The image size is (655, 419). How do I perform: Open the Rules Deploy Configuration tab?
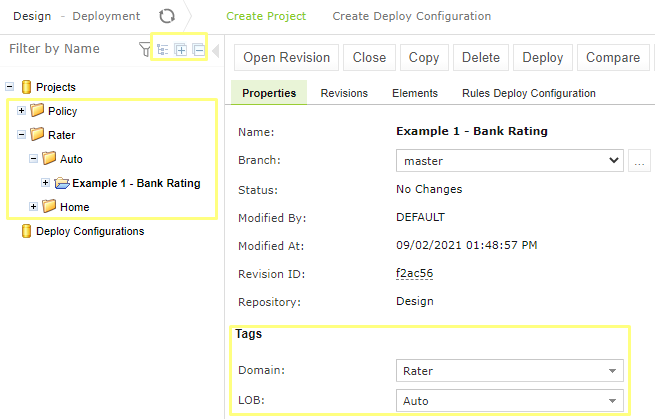click(x=528, y=93)
